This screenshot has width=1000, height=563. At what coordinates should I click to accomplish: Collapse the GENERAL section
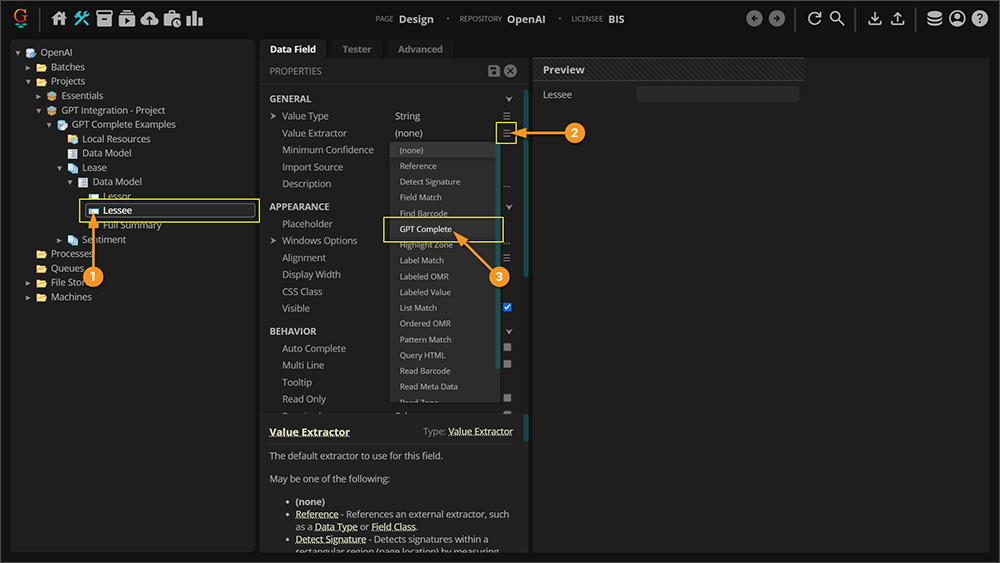click(508, 99)
